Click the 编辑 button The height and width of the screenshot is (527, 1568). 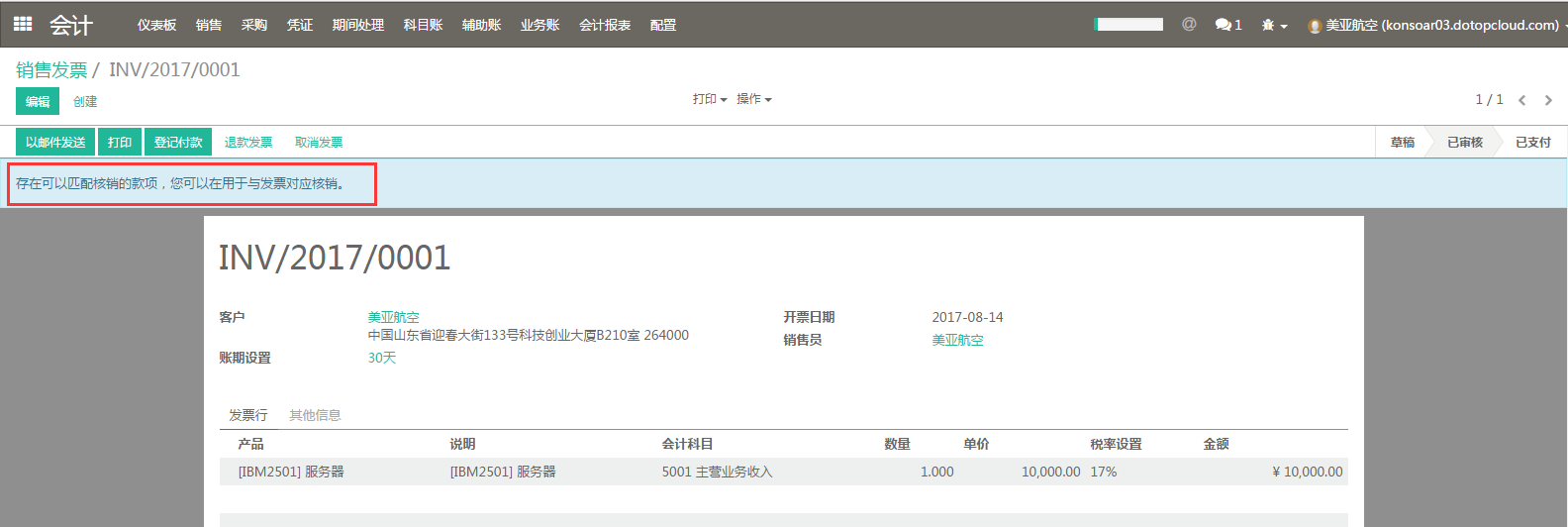click(x=38, y=101)
